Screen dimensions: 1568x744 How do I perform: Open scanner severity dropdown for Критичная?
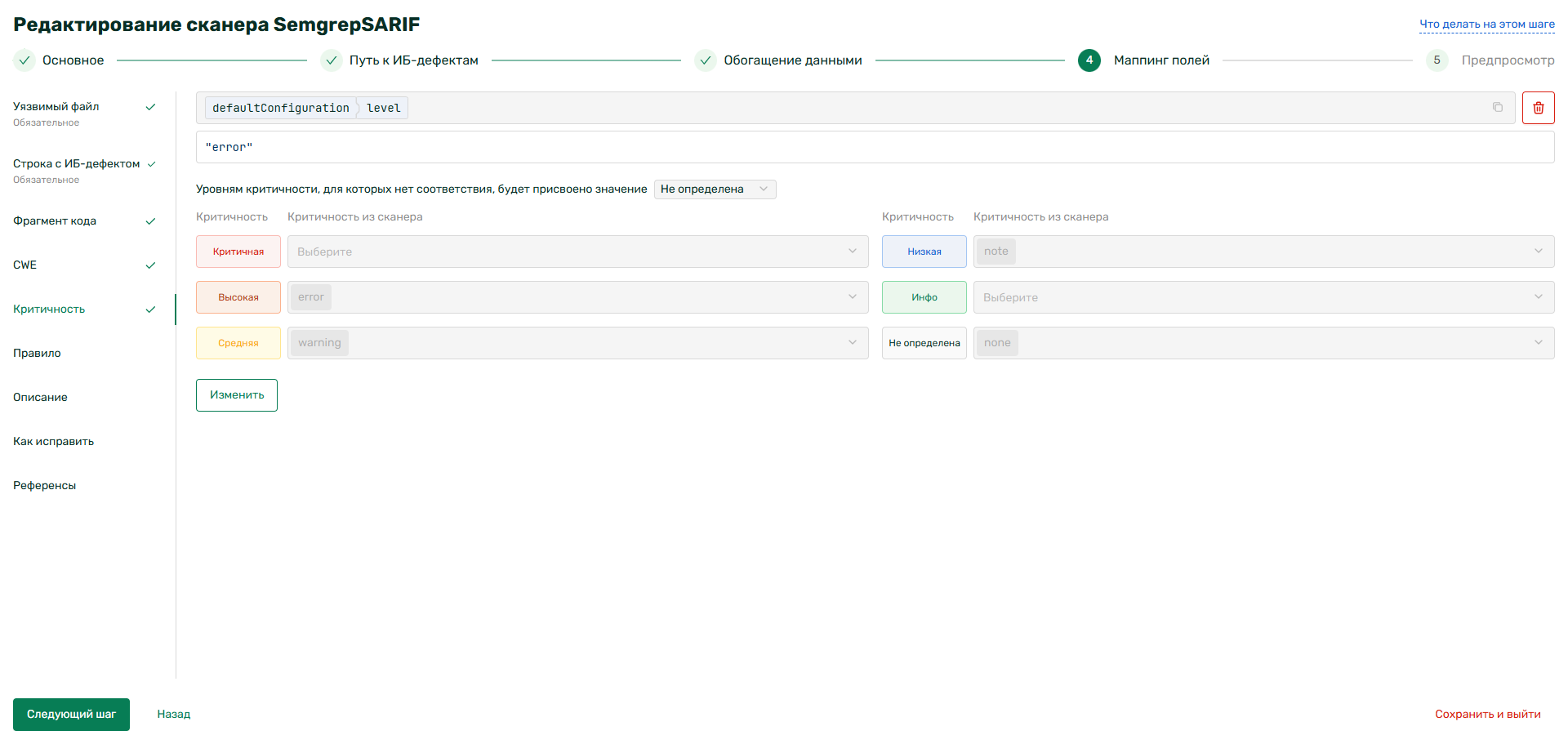coord(577,252)
